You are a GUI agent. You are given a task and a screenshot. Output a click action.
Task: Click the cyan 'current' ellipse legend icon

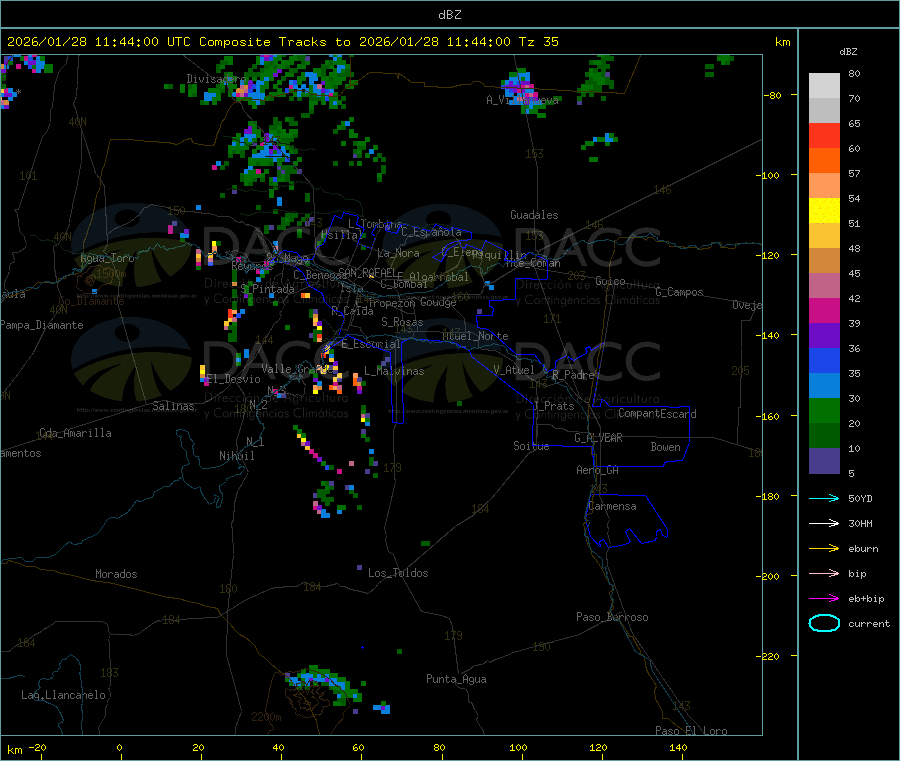point(824,623)
